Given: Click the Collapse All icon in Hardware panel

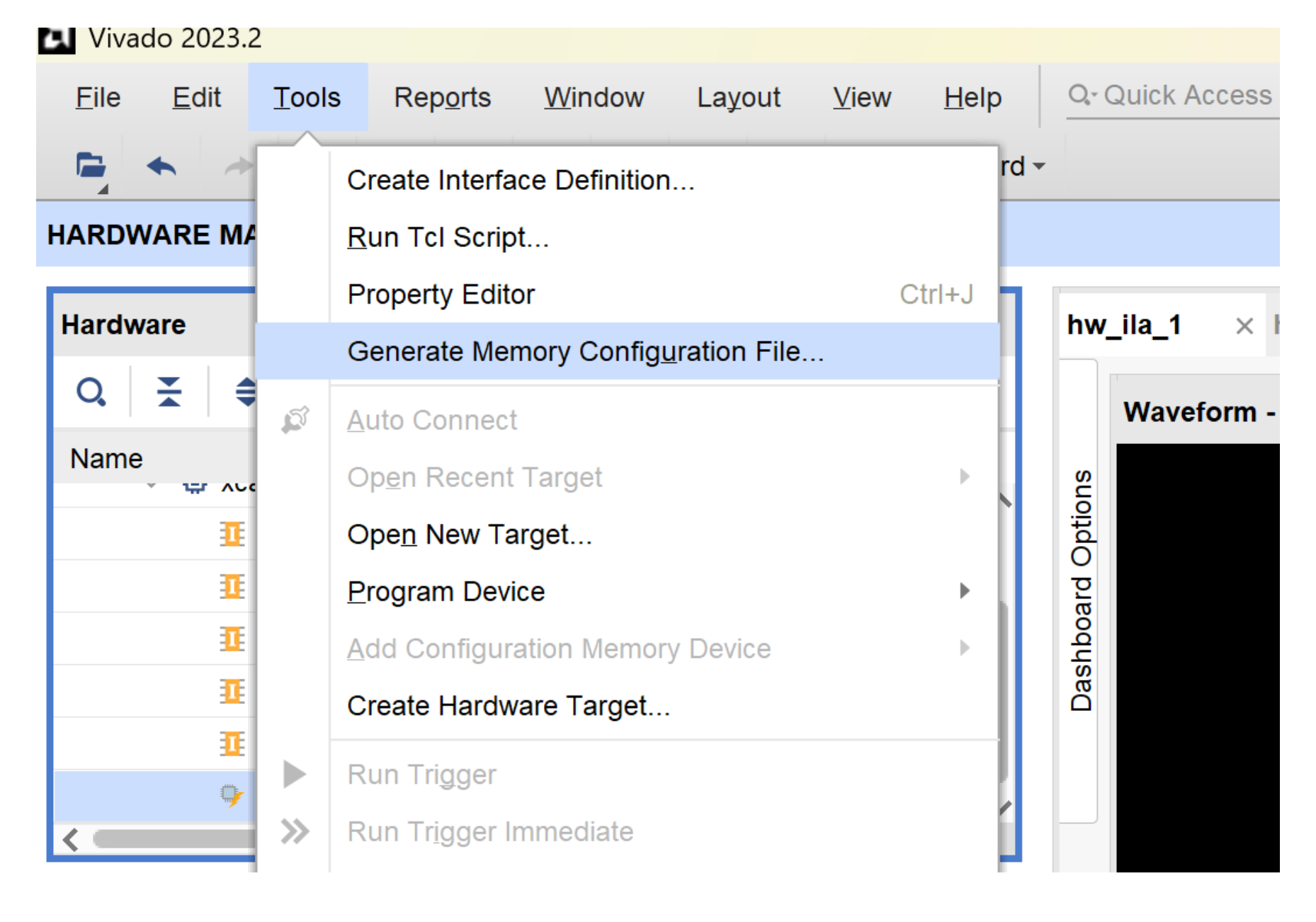Looking at the screenshot, I should click(x=169, y=392).
